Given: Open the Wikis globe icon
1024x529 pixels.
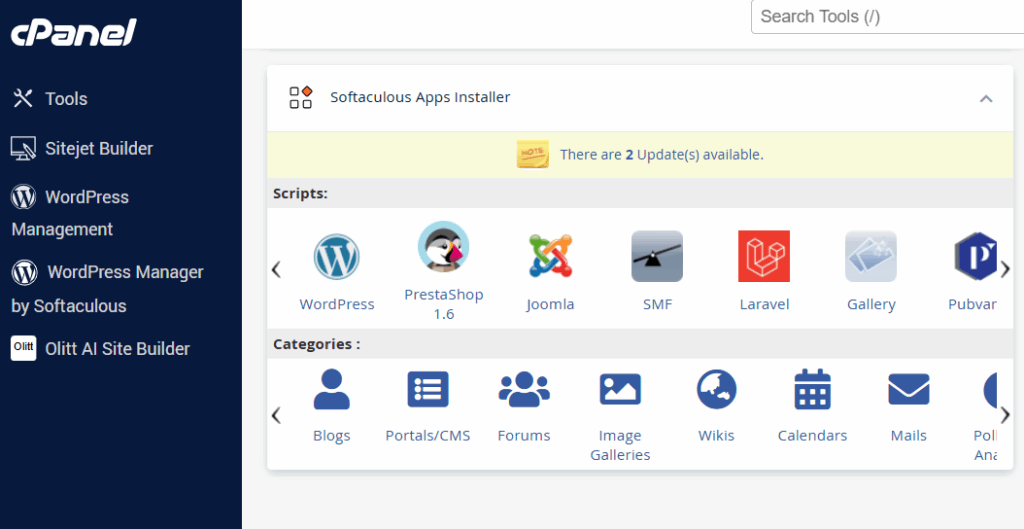Looking at the screenshot, I should 716,389.
